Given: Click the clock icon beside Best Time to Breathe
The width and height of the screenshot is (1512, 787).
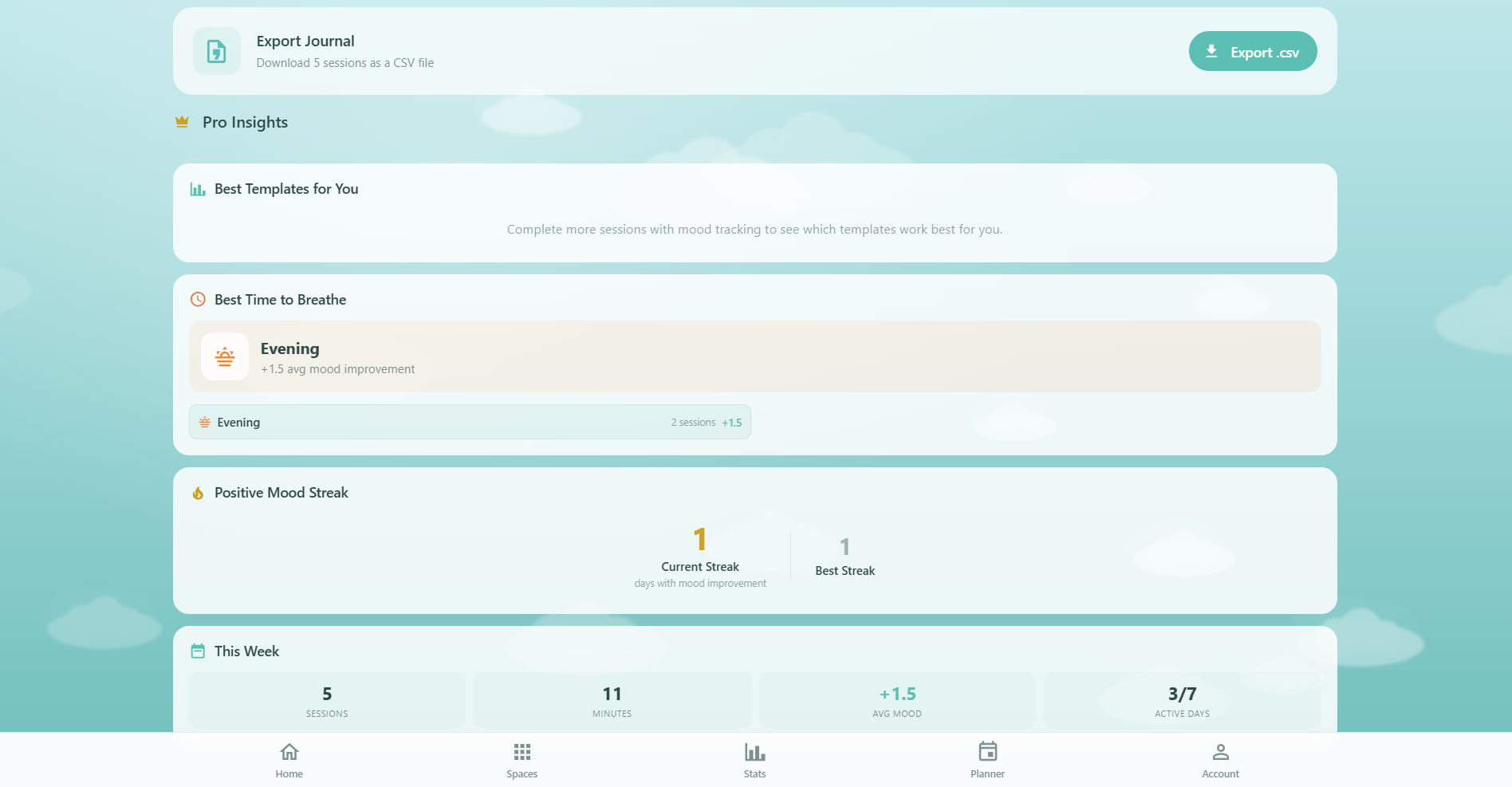Looking at the screenshot, I should (x=197, y=300).
